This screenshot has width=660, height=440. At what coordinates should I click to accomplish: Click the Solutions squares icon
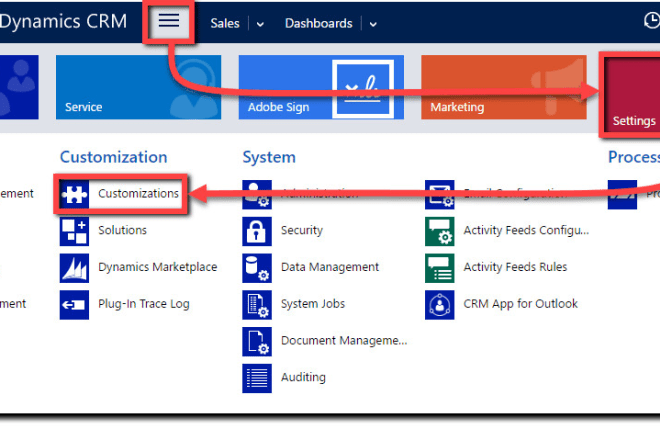click(x=75, y=231)
